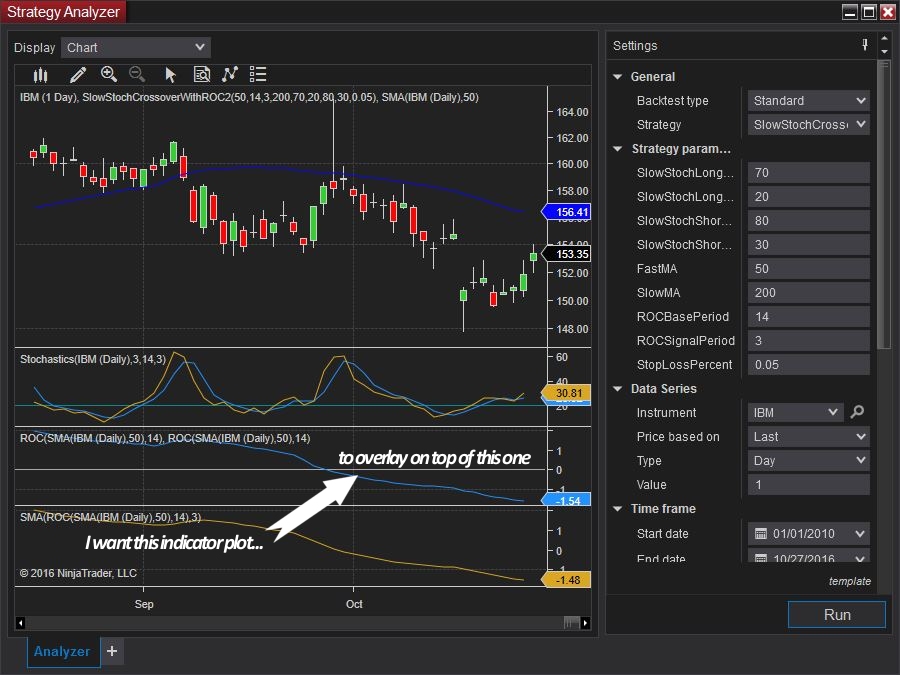
Task: Click the SlowStochShort field with value 80
Action: (808, 221)
